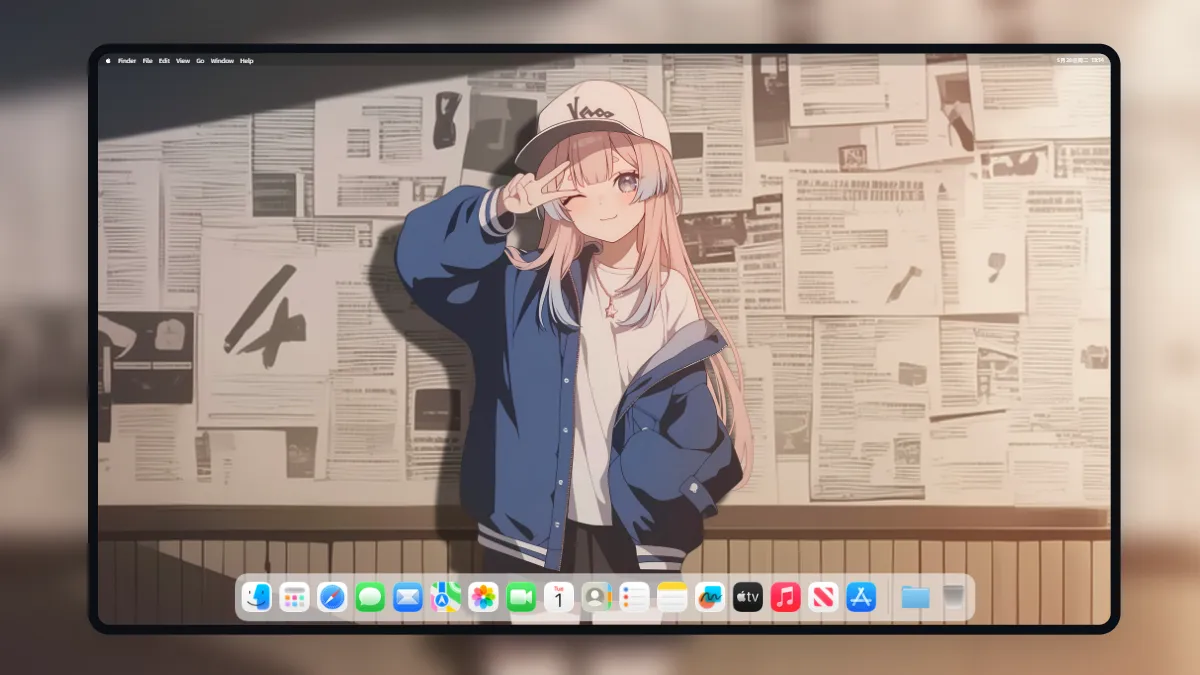The height and width of the screenshot is (675, 1200).
Task: Launch Apple TV from the dock
Action: pos(748,597)
